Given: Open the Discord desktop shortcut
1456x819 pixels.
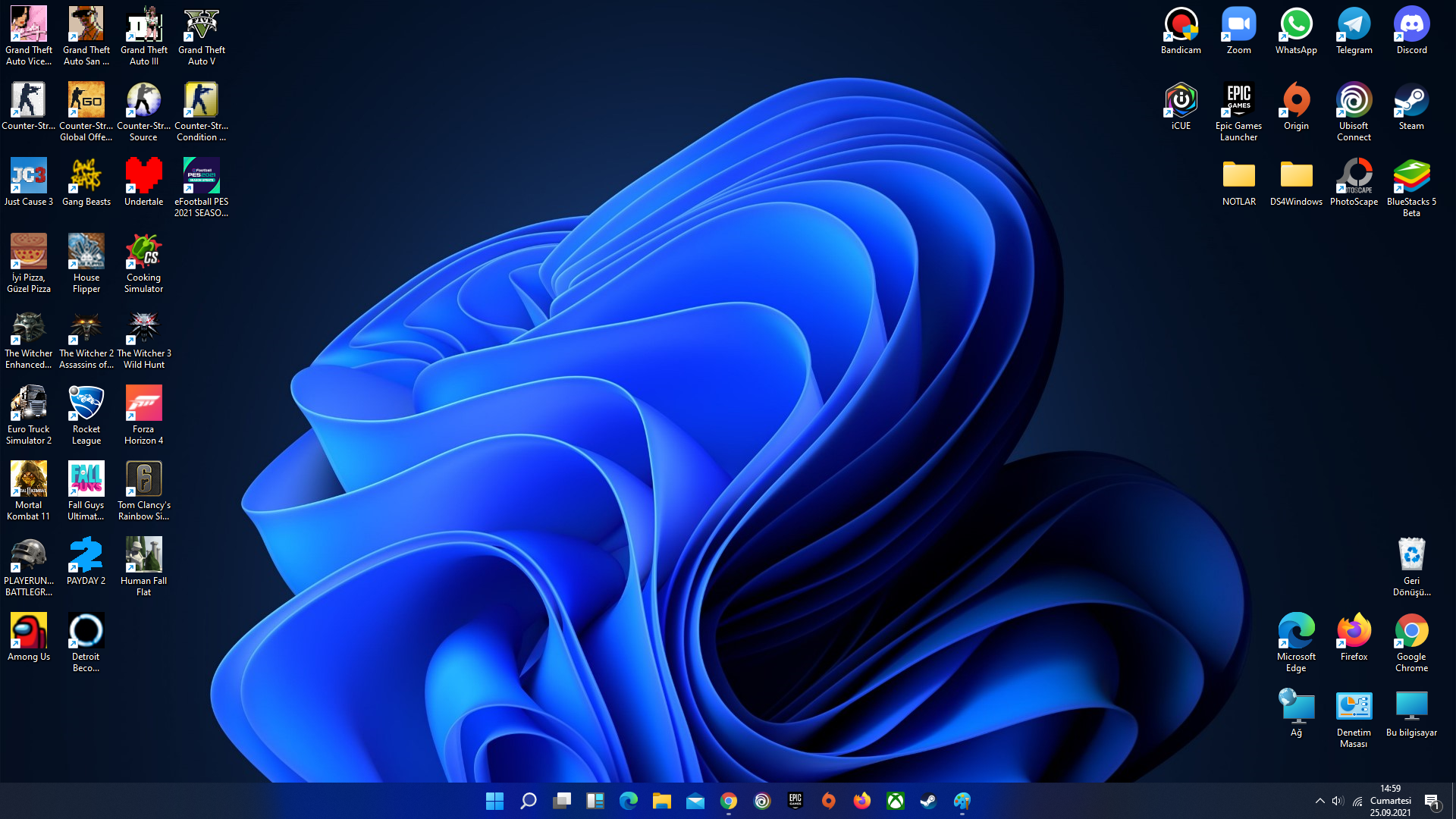Looking at the screenshot, I should click(1411, 26).
